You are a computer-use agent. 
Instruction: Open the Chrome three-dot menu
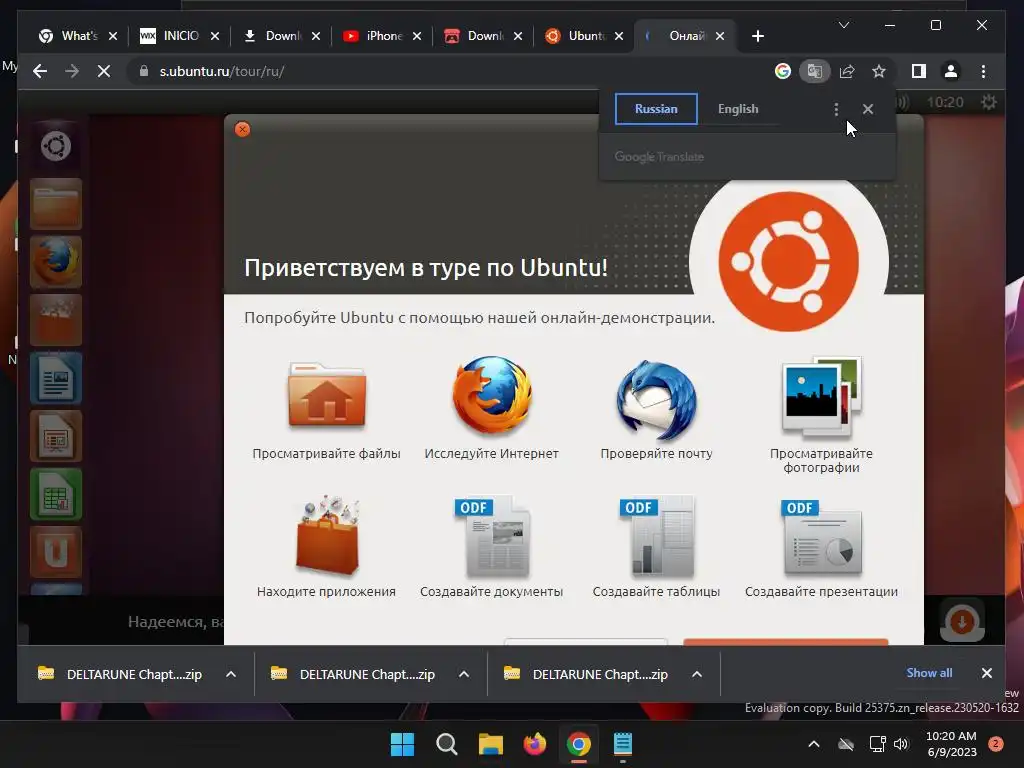pos(984,71)
